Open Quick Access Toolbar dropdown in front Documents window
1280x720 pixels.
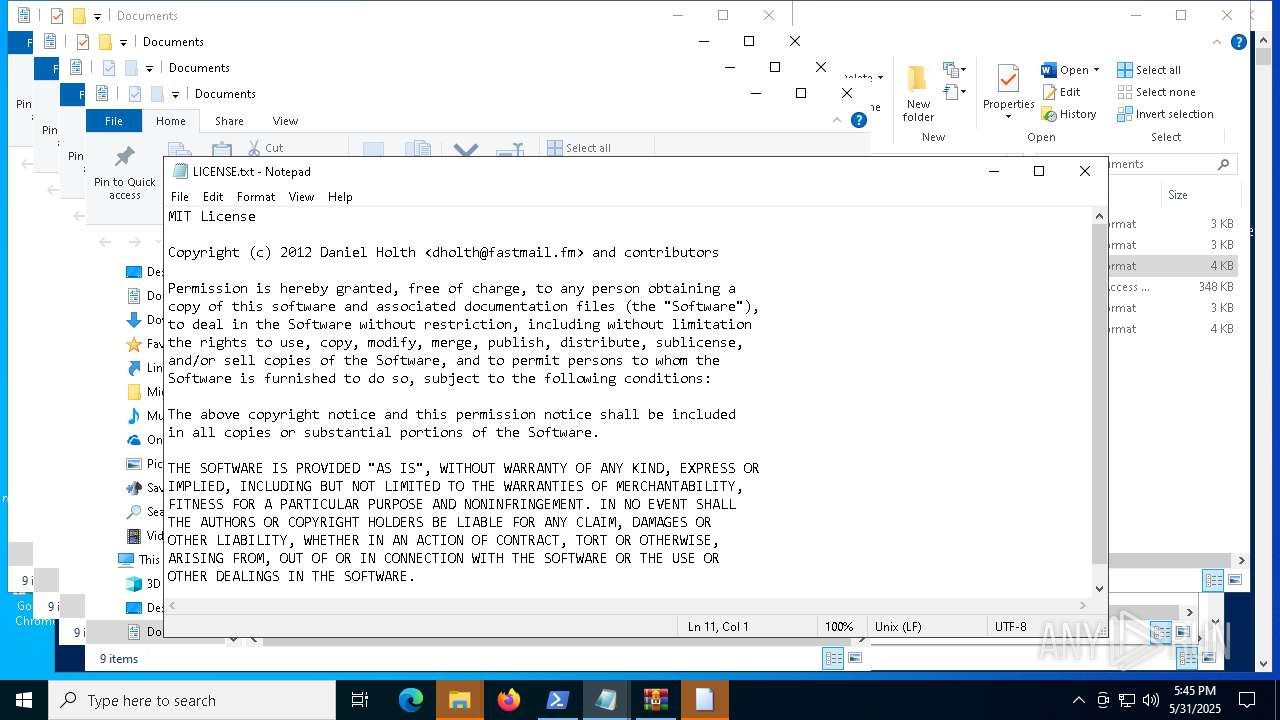pyautogui.click(x=175, y=95)
